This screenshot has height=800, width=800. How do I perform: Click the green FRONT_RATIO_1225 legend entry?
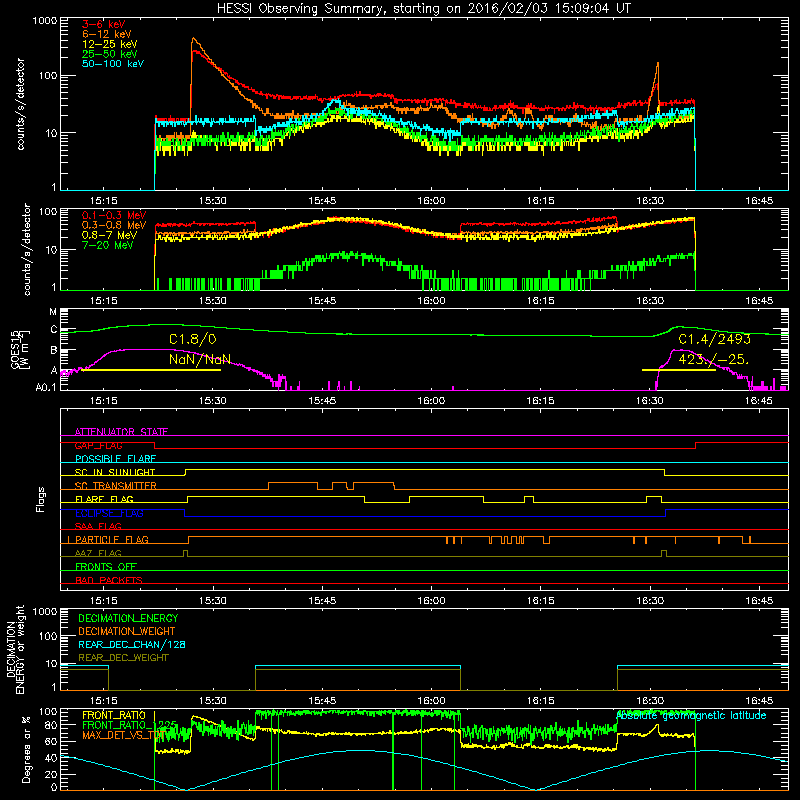pos(130,725)
